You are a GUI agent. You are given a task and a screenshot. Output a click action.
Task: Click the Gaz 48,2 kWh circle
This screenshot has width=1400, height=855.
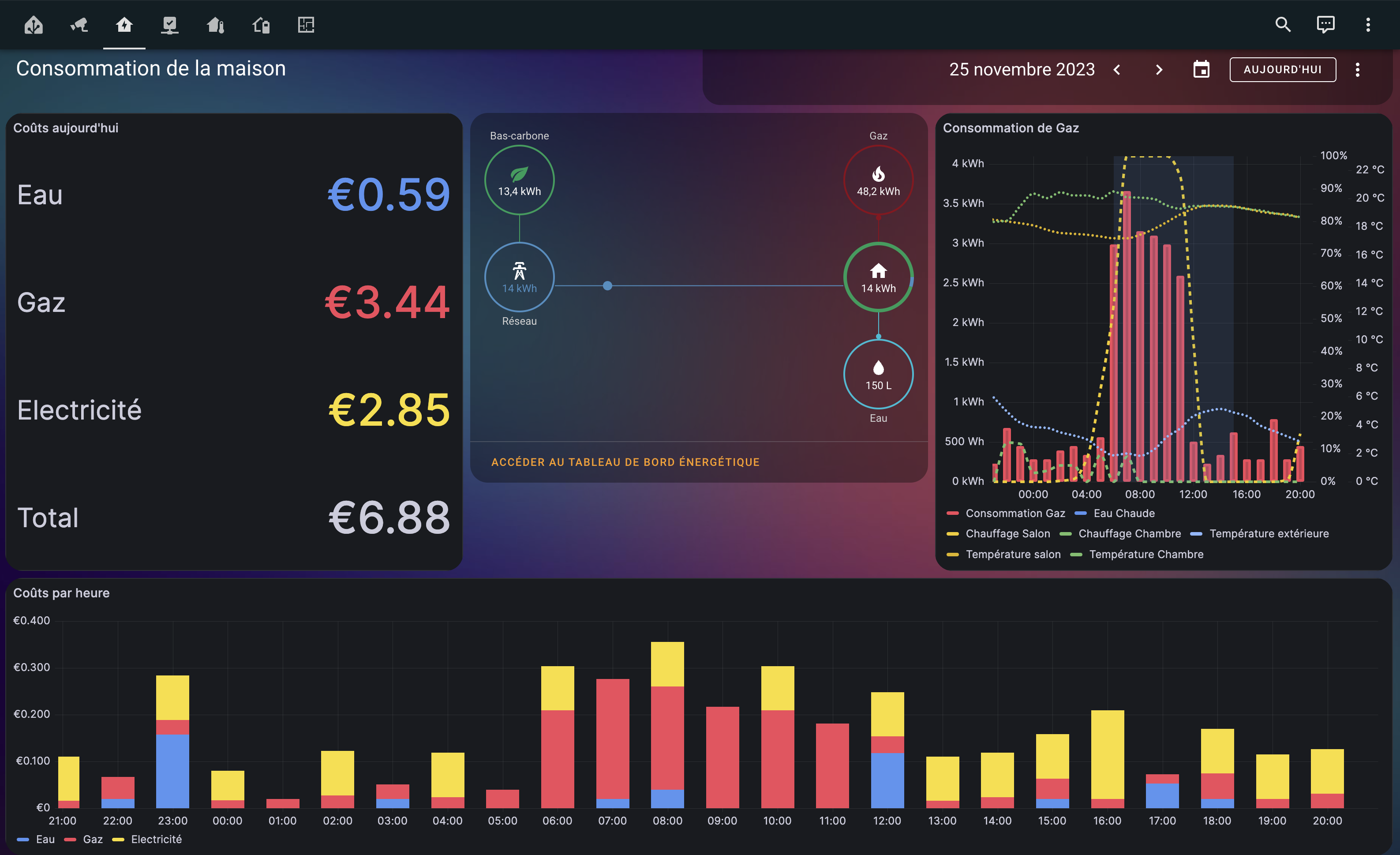click(x=878, y=180)
